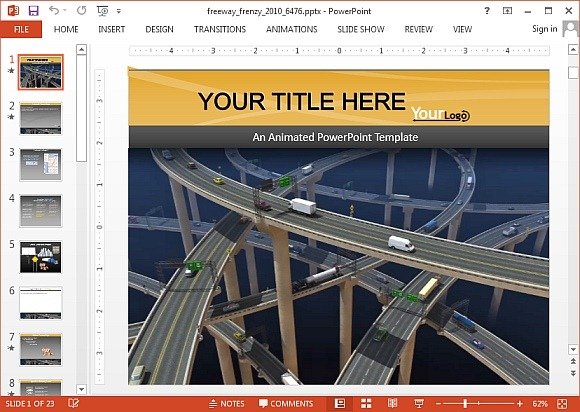Click the animation star under slide 2
The image size is (580, 412).
11,117
